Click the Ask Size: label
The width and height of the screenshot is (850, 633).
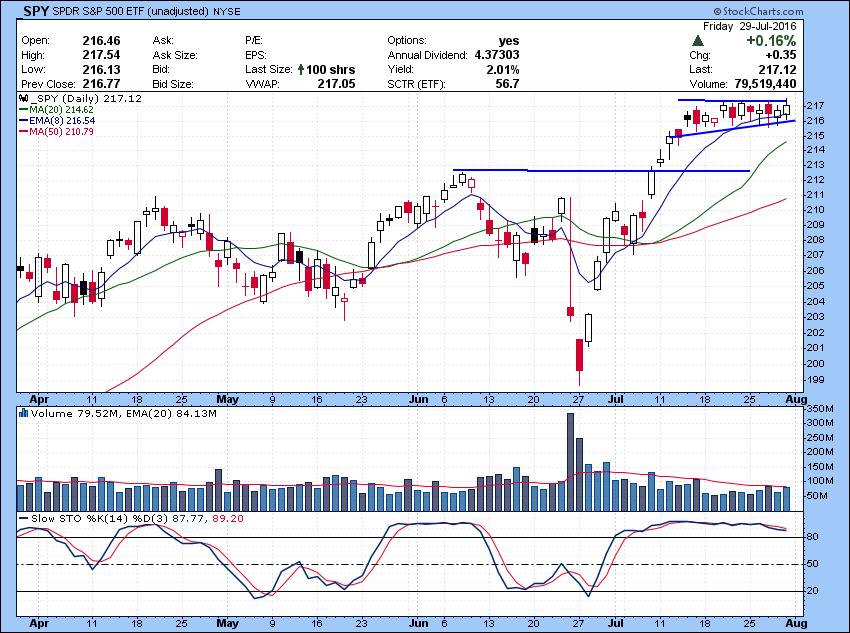click(x=175, y=55)
